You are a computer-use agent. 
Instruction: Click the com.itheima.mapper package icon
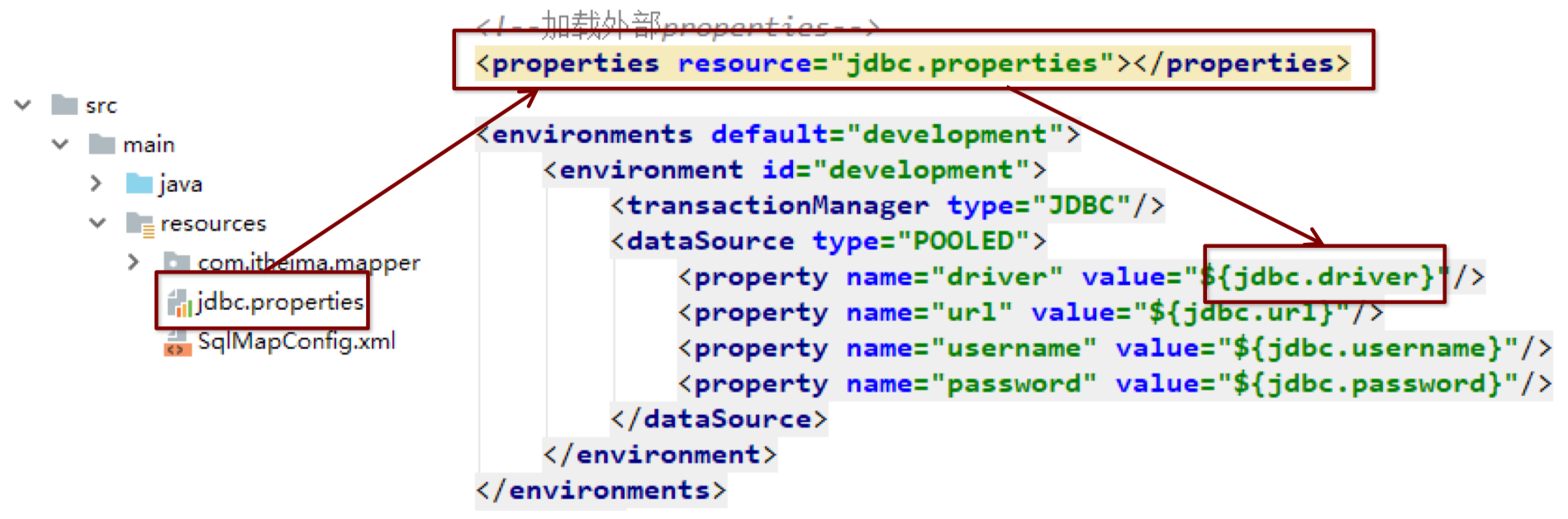tap(177, 263)
